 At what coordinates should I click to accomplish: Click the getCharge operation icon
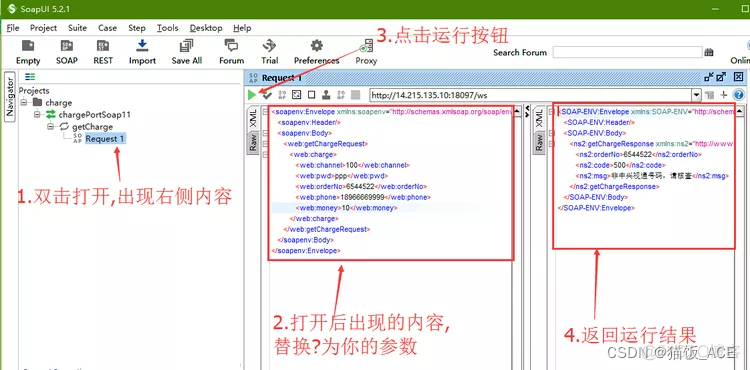[64, 127]
